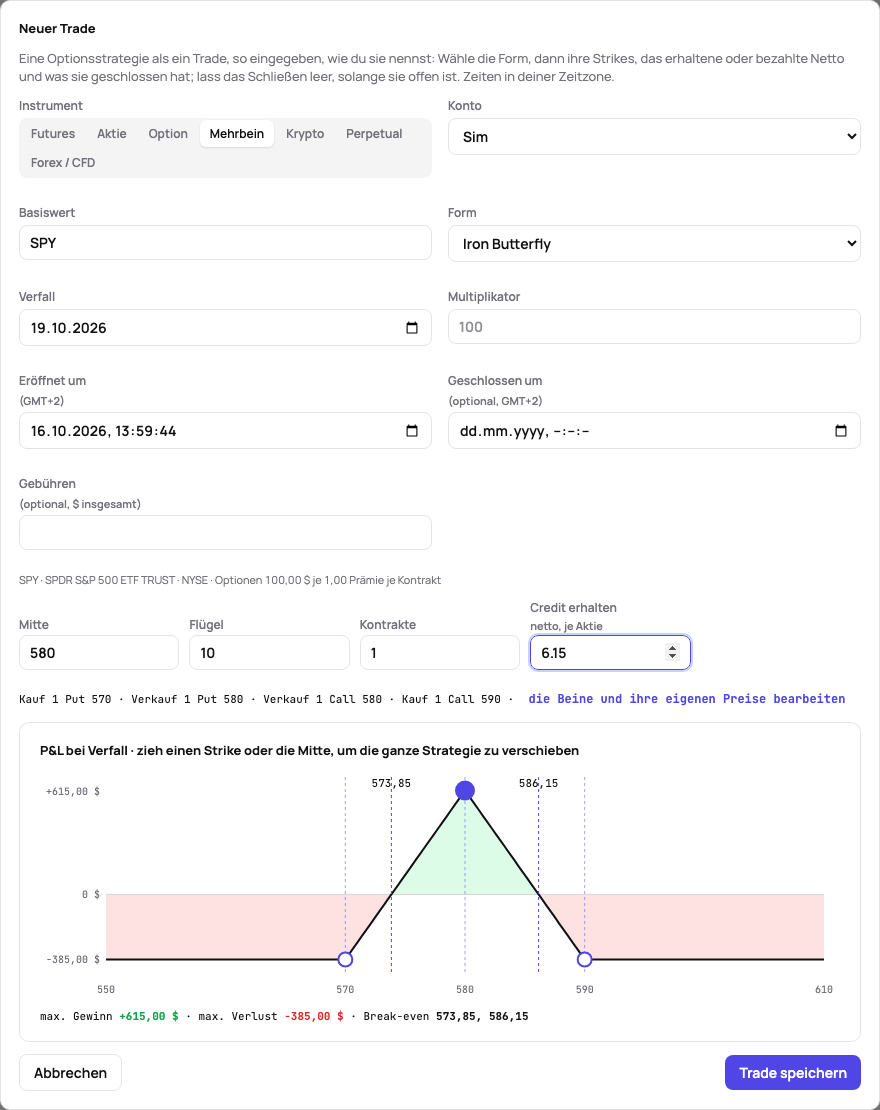The width and height of the screenshot is (880, 1110).
Task: Click the Credit erhalten stepper arrows
Action: (x=673, y=652)
